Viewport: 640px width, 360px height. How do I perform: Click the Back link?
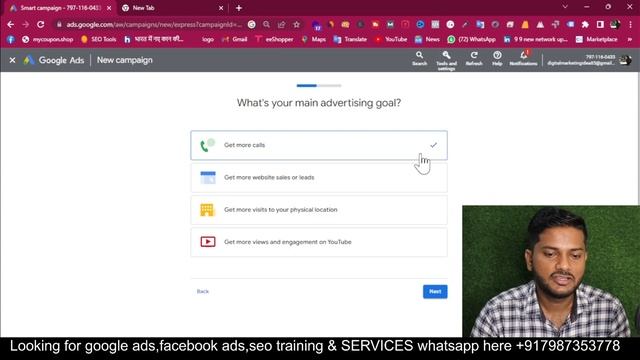(203, 291)
